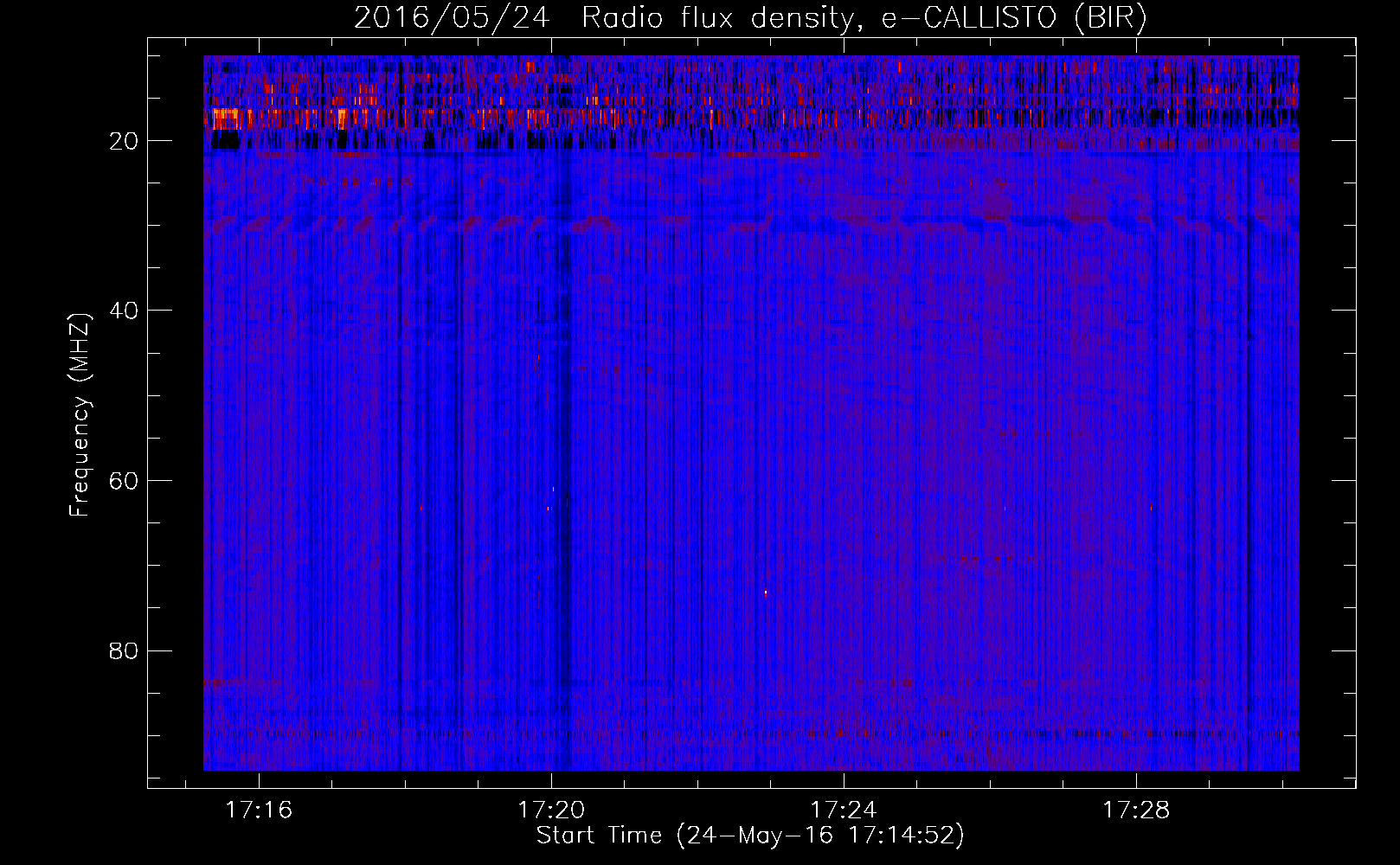Click the '80' frequency tick label
The image size is (1400, 865).
[x=125, y=650]
